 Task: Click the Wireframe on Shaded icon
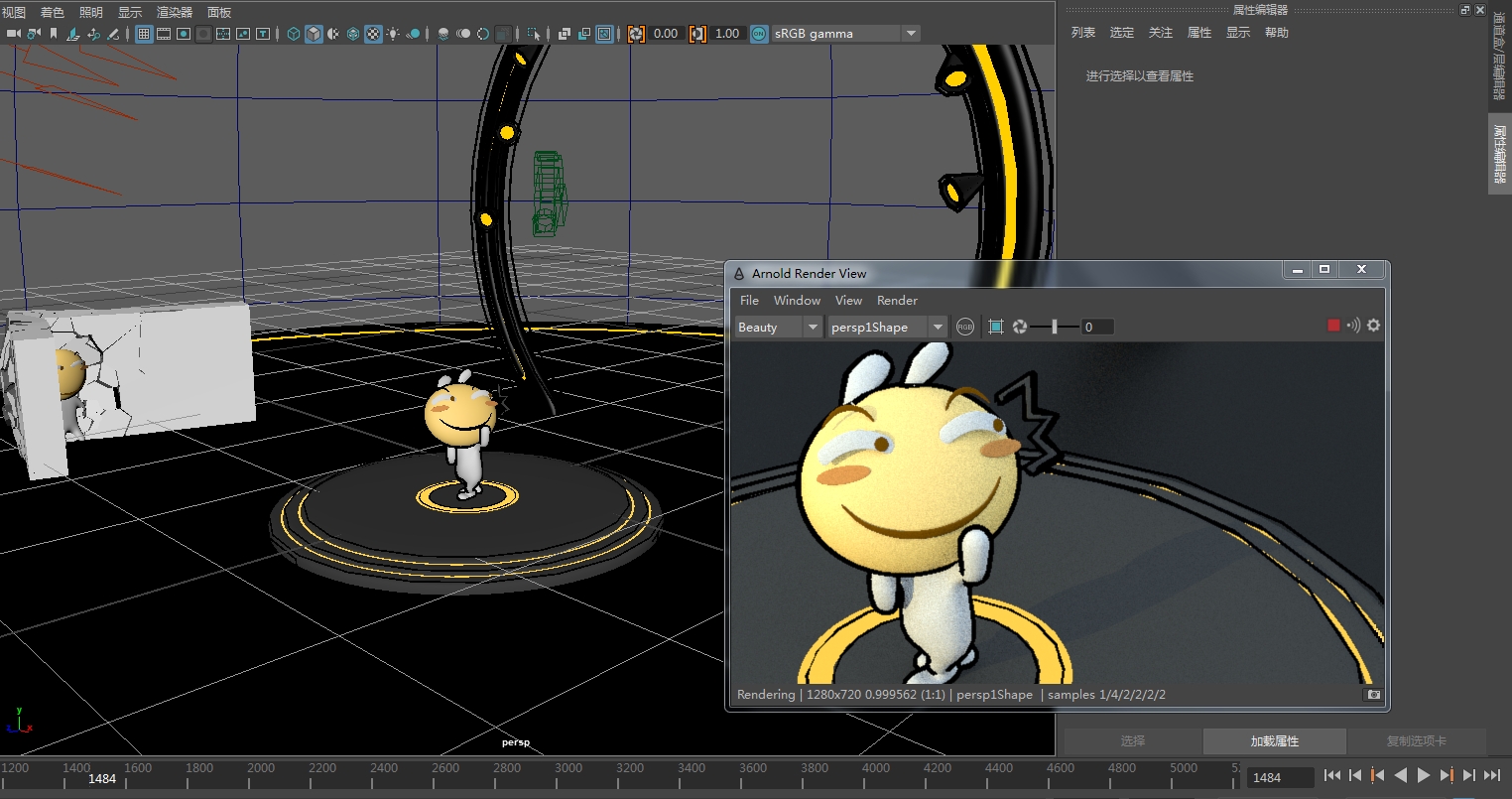tap(353, 34)
